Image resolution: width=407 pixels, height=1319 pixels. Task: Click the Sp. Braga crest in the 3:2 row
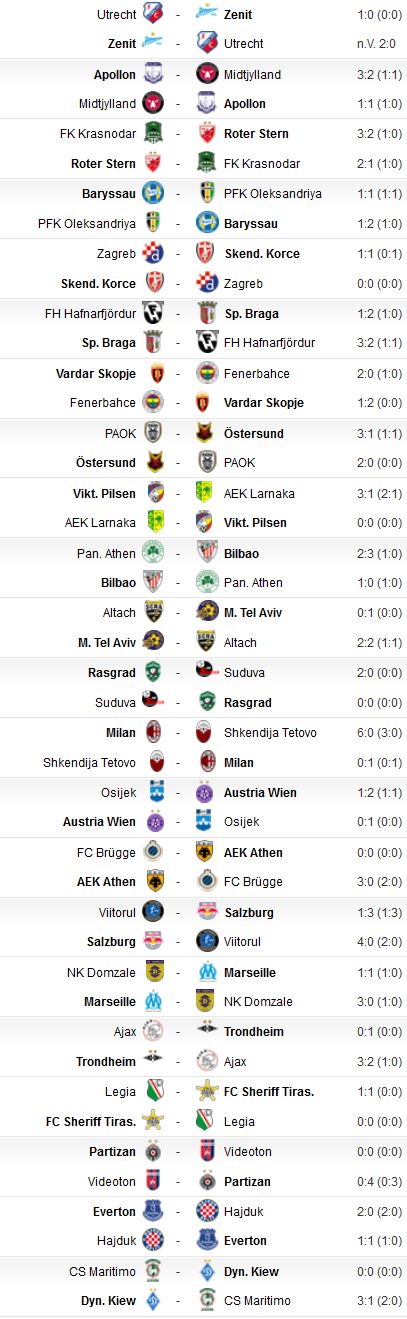click(x=154, y=343)
